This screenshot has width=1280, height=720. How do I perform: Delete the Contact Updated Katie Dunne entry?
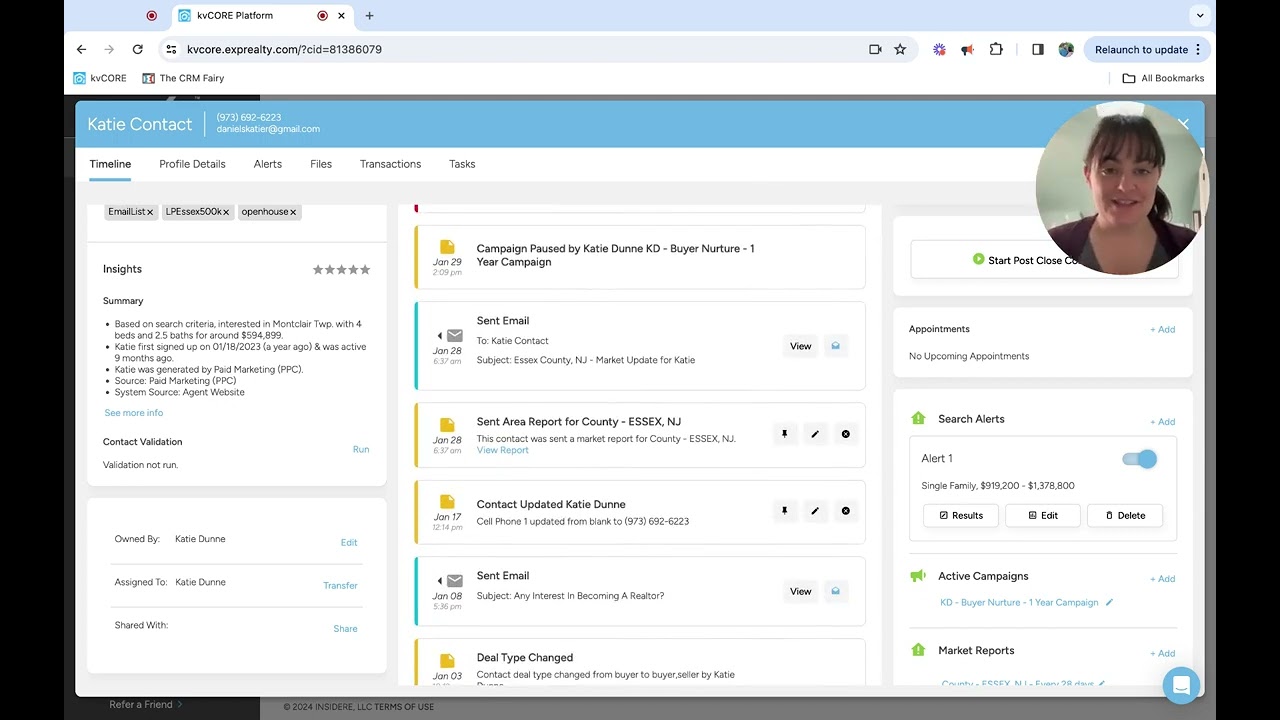point(845,511)
